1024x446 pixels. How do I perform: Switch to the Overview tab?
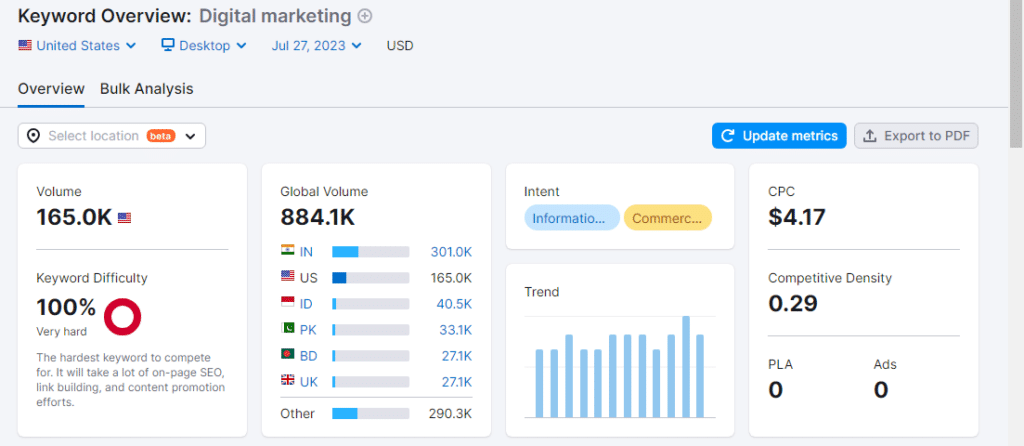51,89
